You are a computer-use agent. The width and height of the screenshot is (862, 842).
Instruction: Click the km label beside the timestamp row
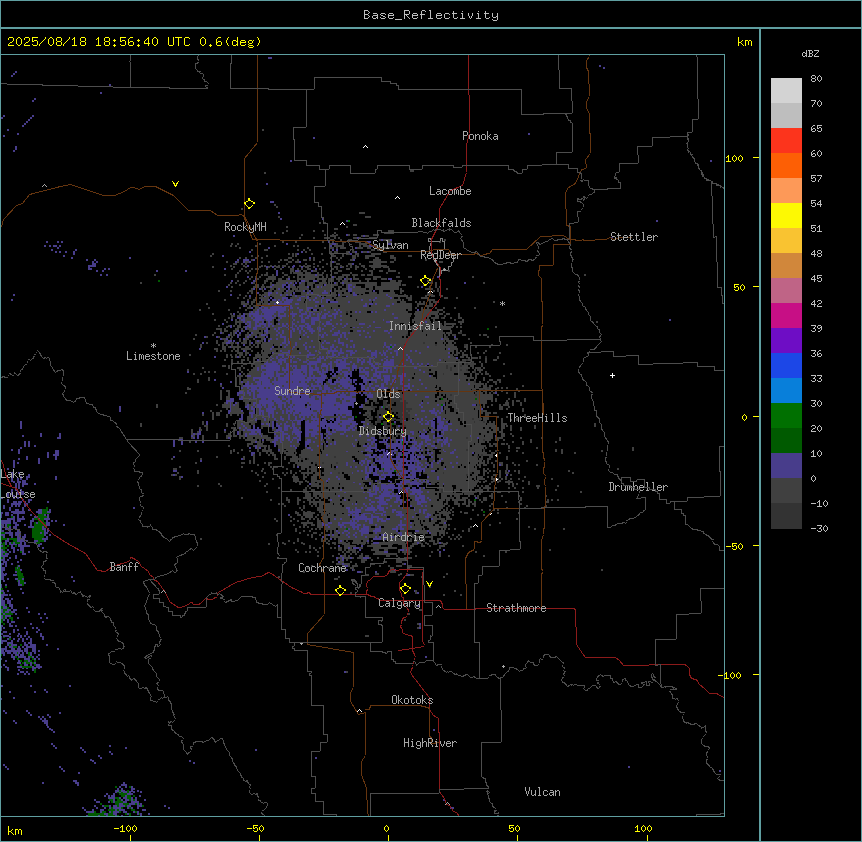point(744,42)
